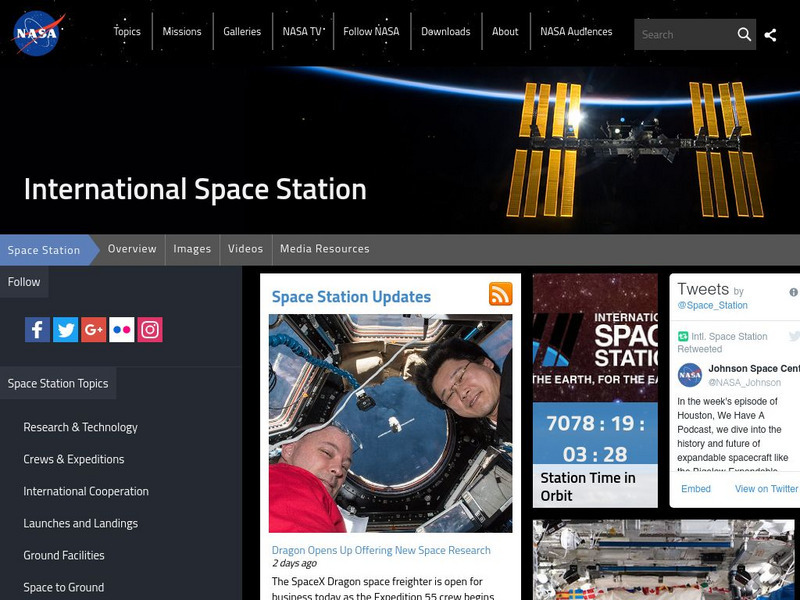The image size is (800, 600).
Task: Open the Flickr follow icon
Action: coord(121,330)
